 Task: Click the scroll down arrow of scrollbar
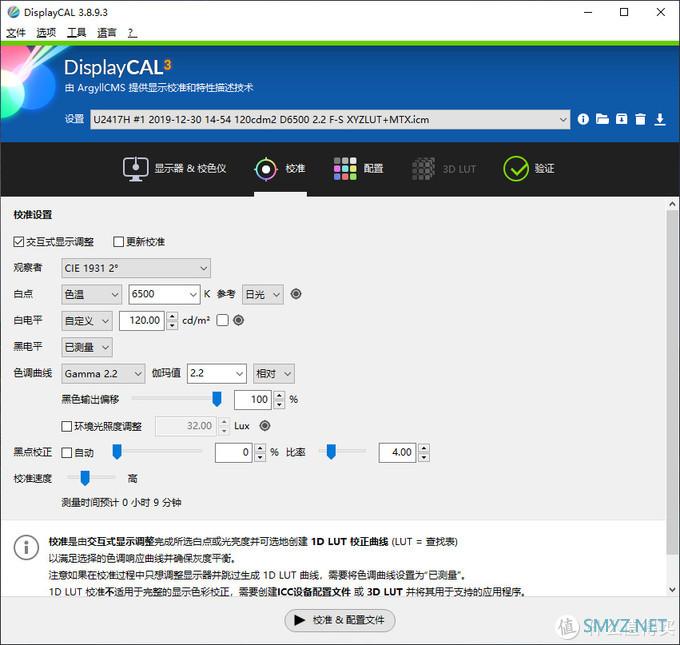(x=673, y=589)
